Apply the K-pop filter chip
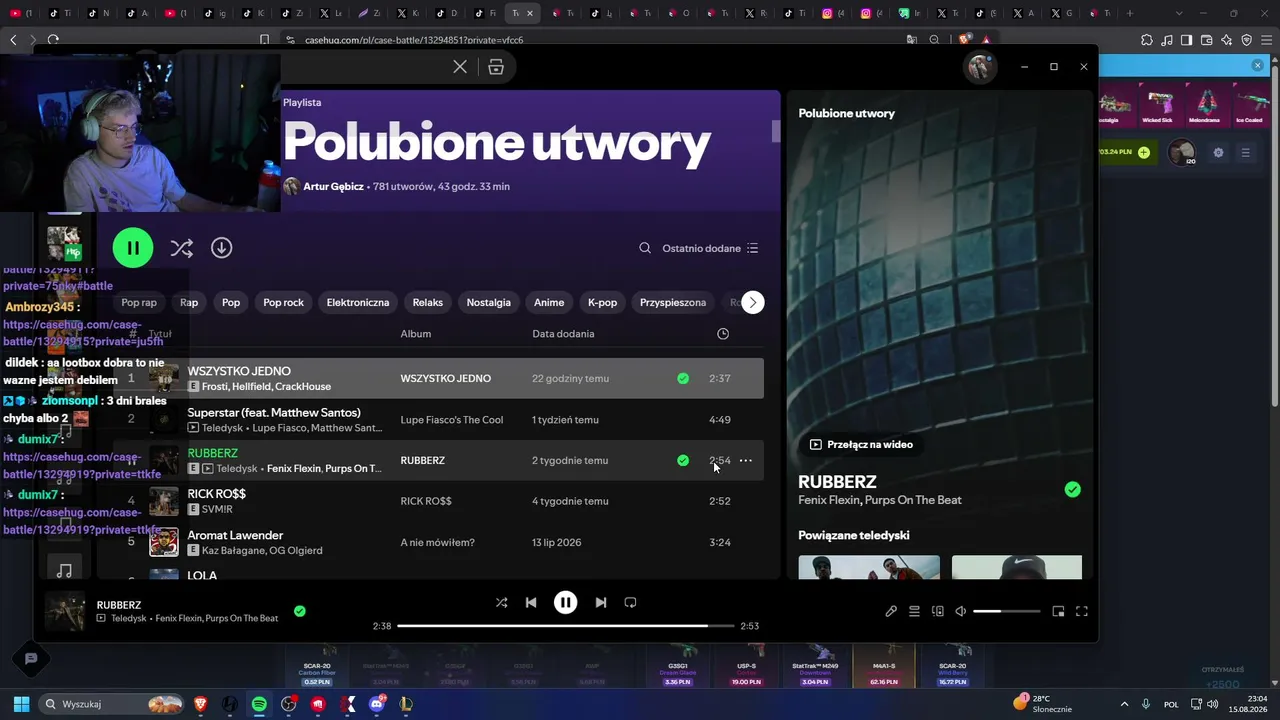This screenshot has height=720, width=1280. [603, 302]
